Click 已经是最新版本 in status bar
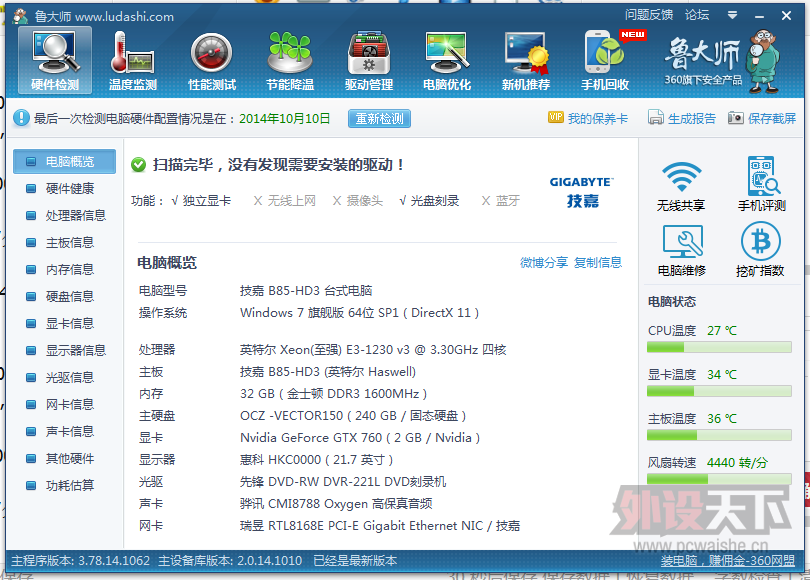The height and width of the screenshot is (580, 810). [x=355, y=561]
